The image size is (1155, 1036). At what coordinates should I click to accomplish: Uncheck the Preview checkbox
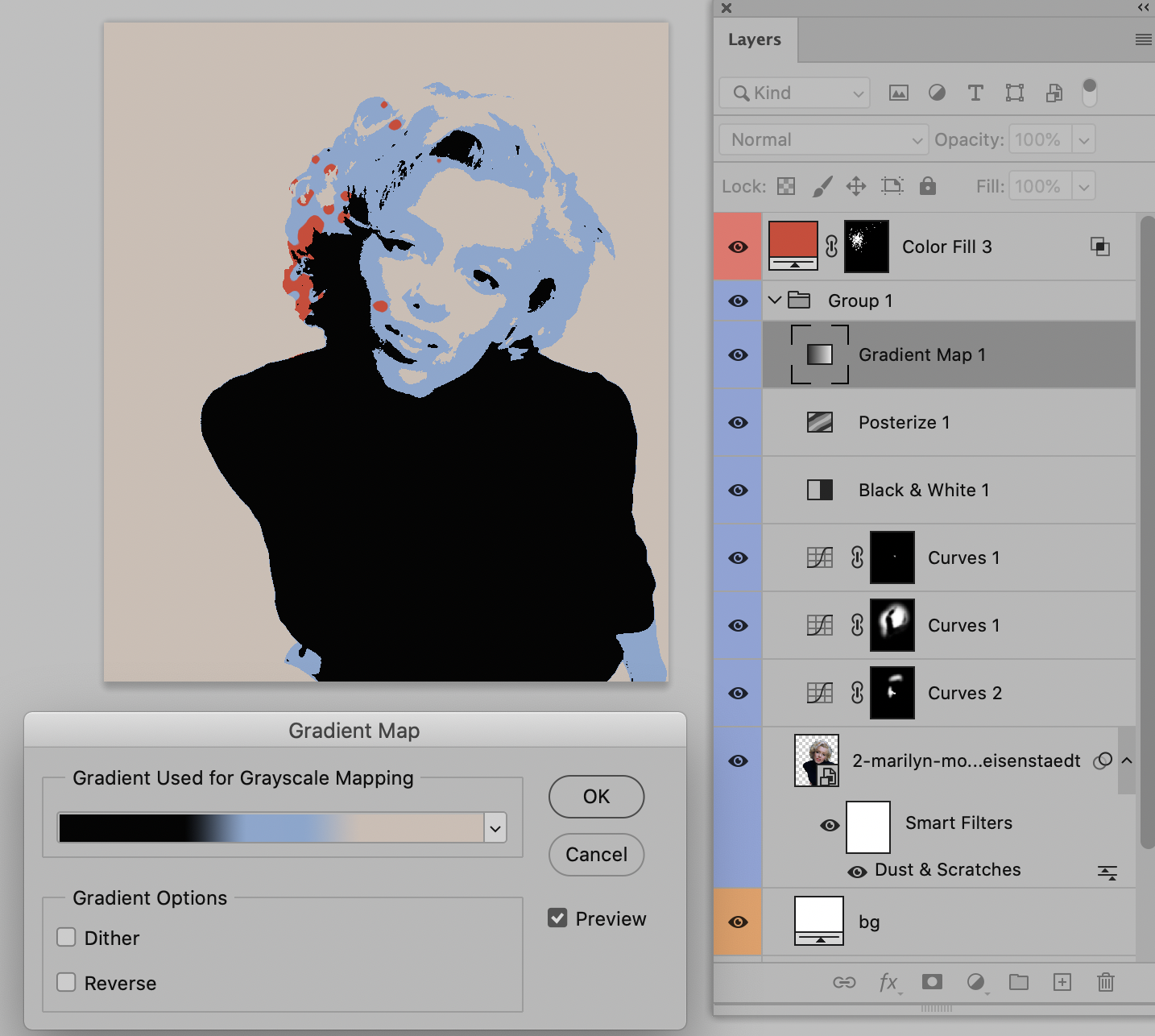coord(557,918)
